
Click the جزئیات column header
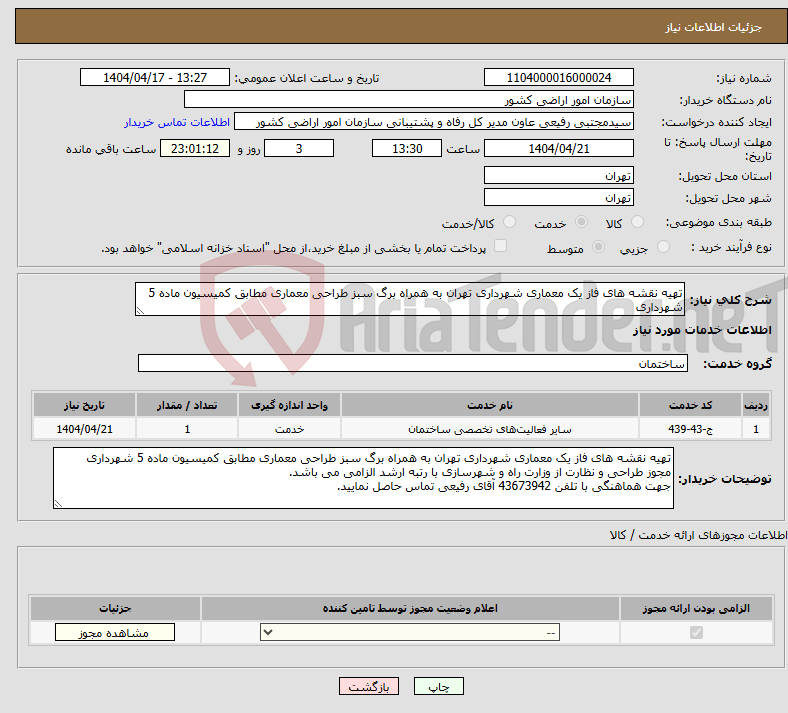[x=115, y=608]
